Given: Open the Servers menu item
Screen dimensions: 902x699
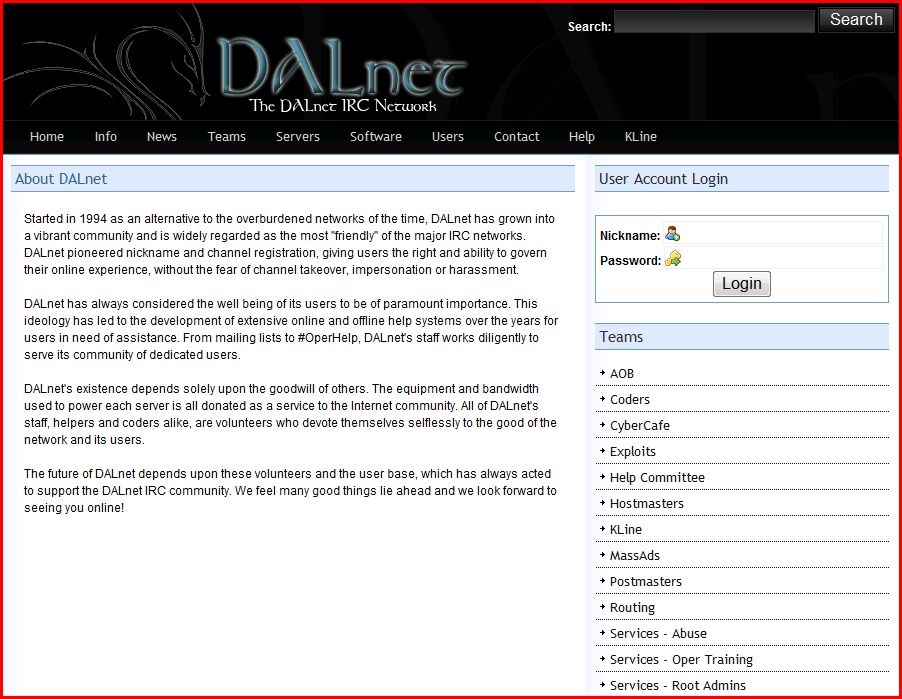Looking at the screenshot, I should click(x=297, y=136).
